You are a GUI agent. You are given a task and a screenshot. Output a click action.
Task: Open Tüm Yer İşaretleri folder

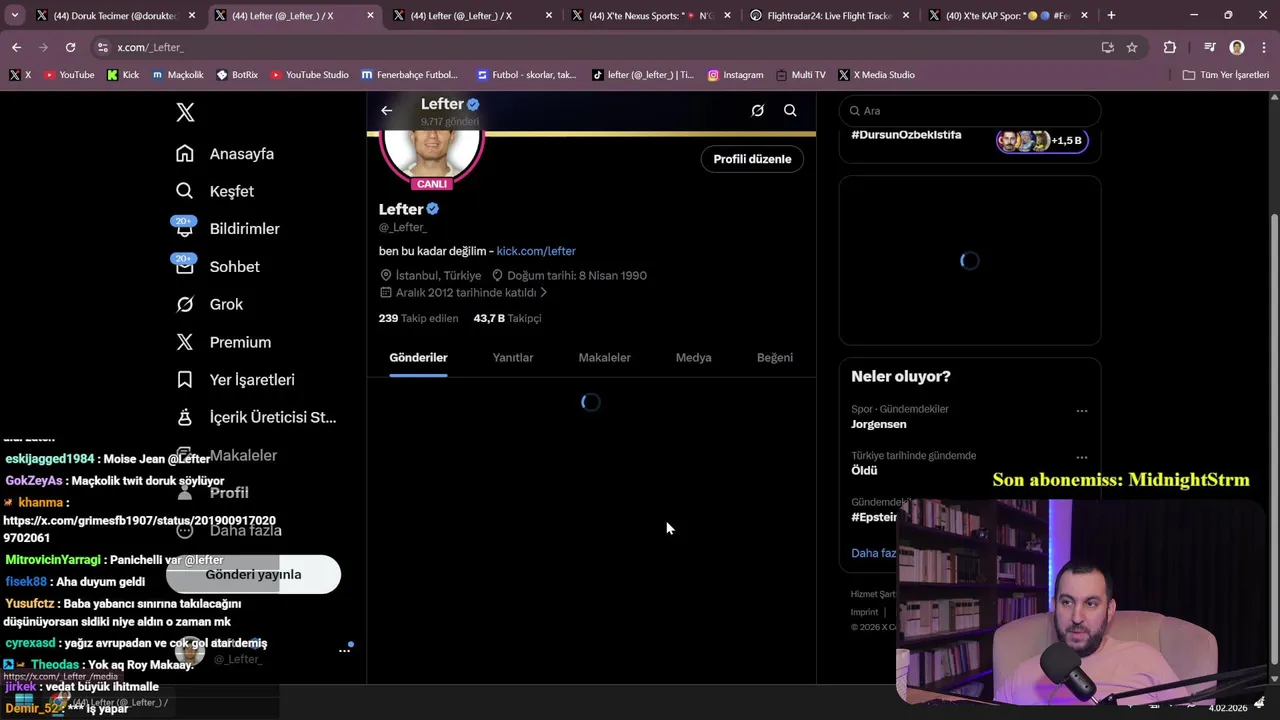click(x=1225, y=75)
